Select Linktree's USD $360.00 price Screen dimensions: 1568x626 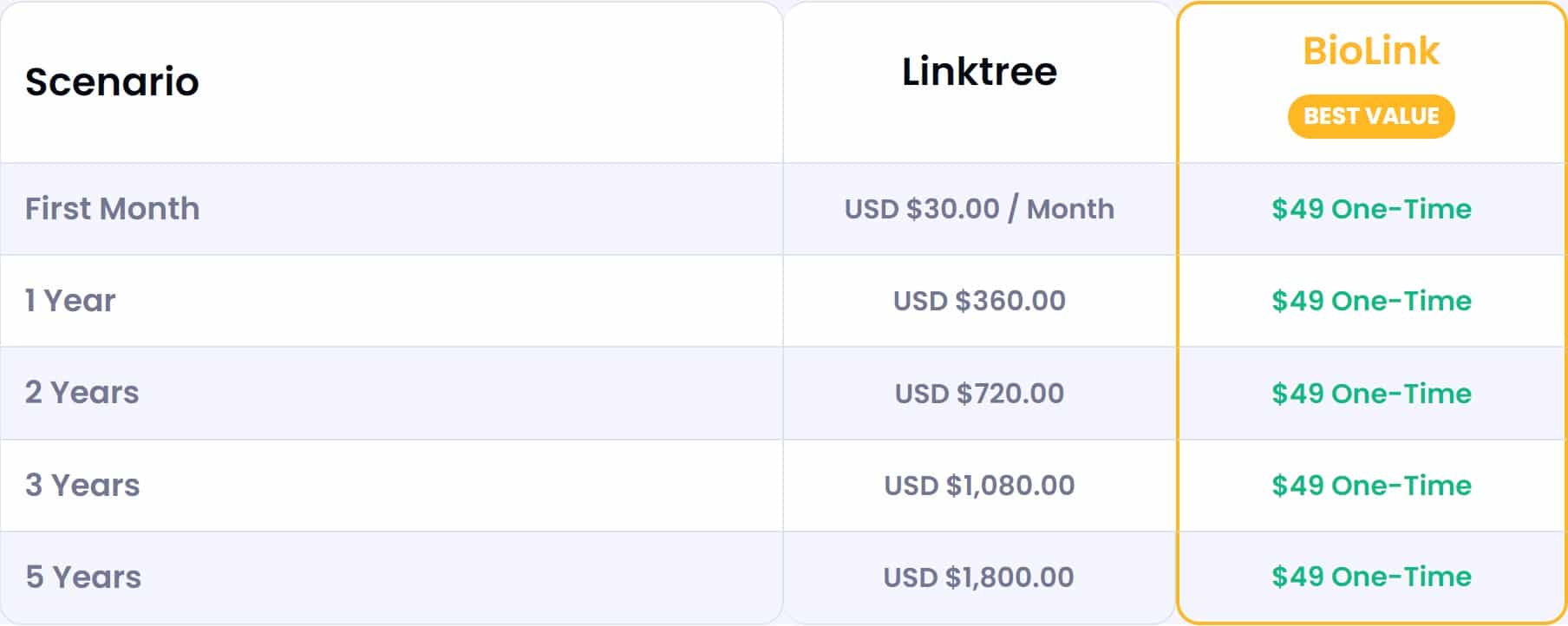979,301
